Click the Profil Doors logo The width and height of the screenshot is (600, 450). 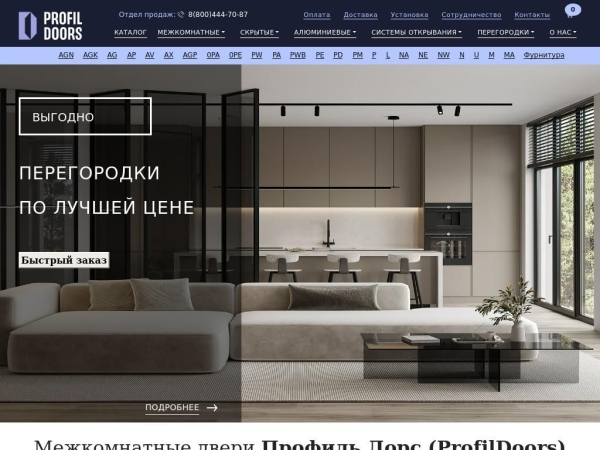click(x=51, y=26)
